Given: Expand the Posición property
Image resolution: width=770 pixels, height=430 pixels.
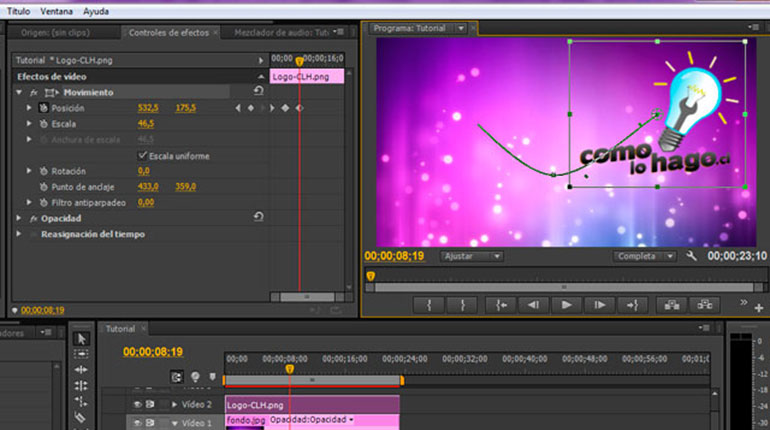Looking at the screenshot, I should [x=28, y=108].
